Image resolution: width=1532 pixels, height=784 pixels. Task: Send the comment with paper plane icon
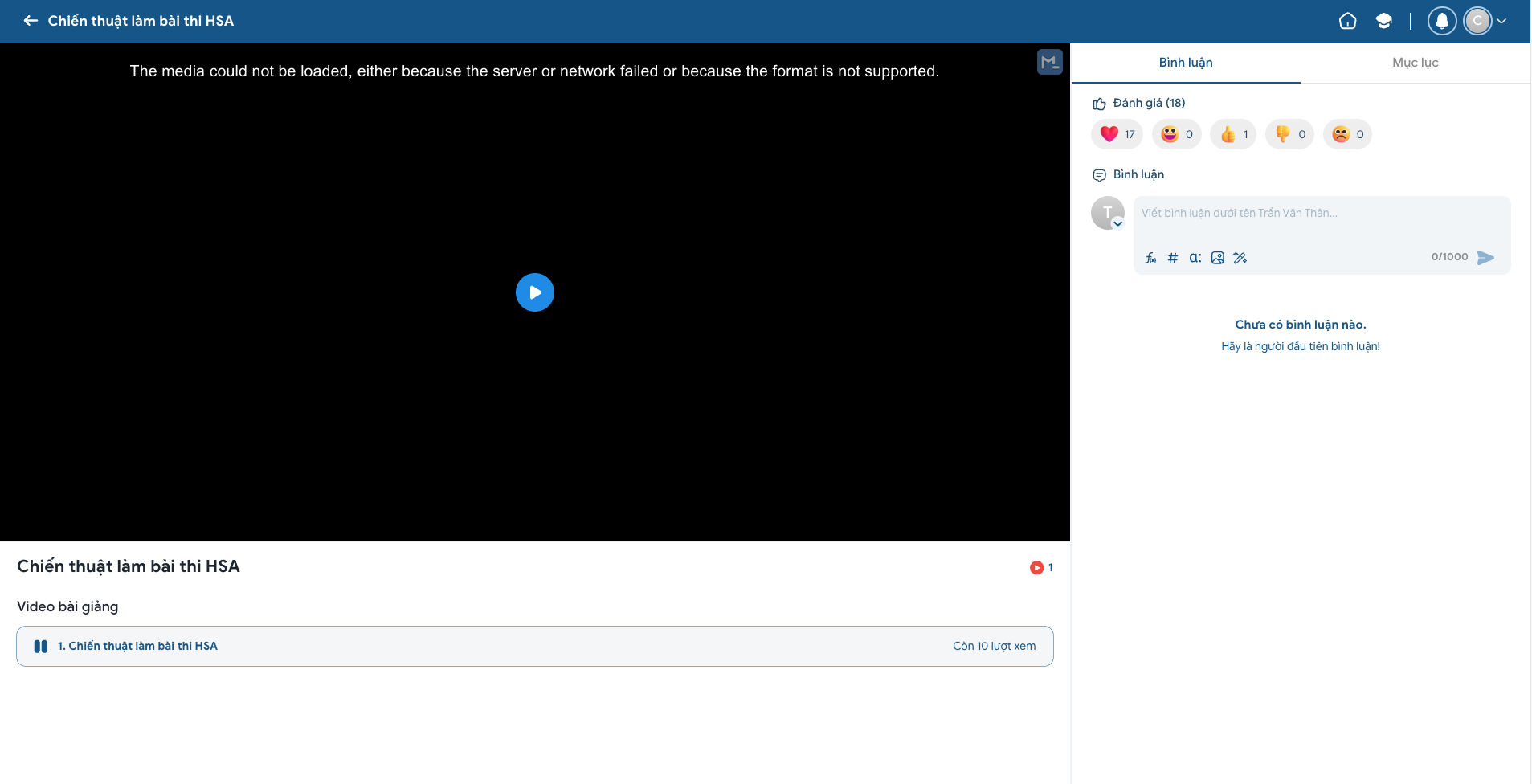1485,257
